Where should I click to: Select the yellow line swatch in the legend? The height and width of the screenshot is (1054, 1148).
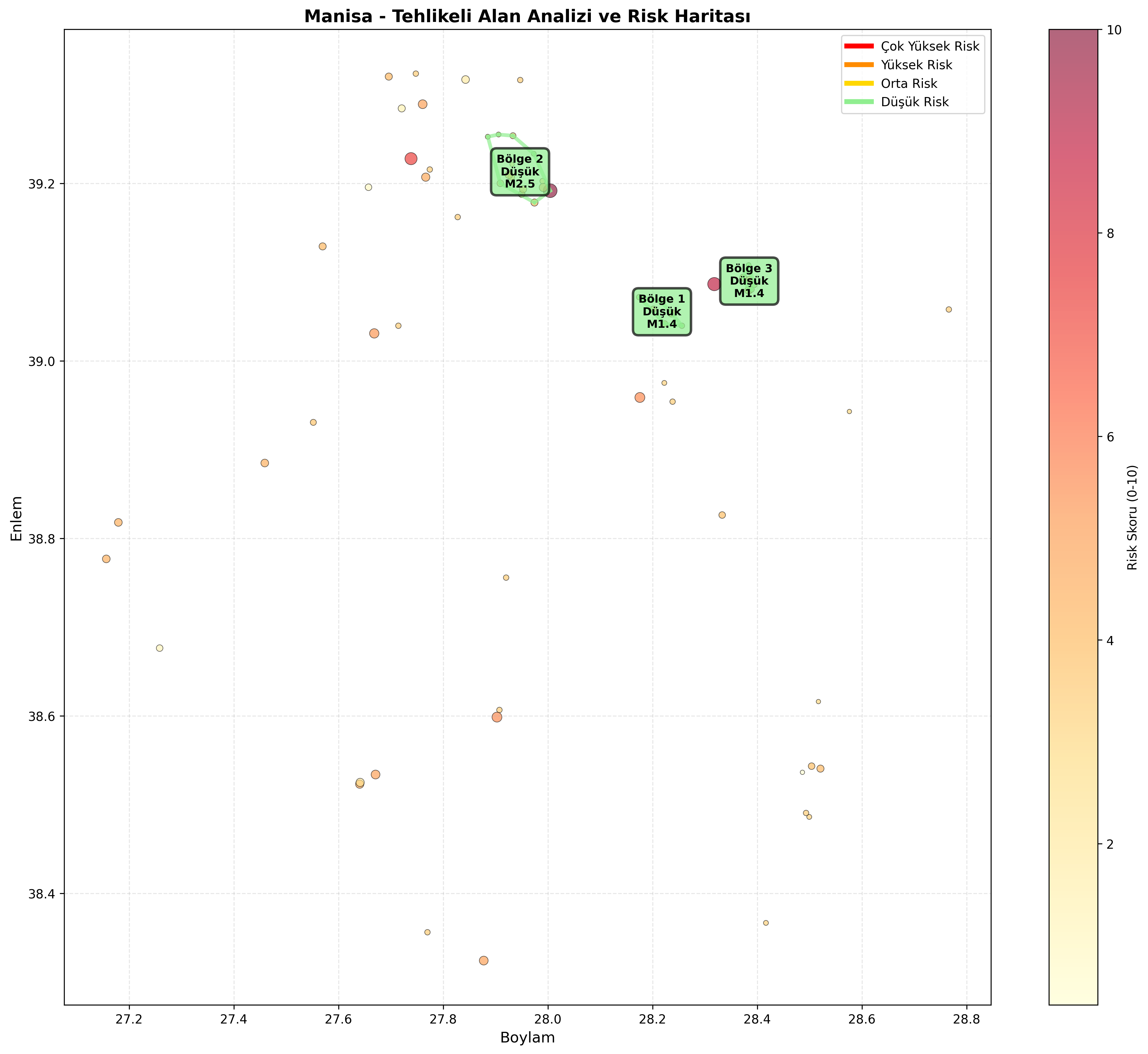pyautogui.click(x=858, y=83)
